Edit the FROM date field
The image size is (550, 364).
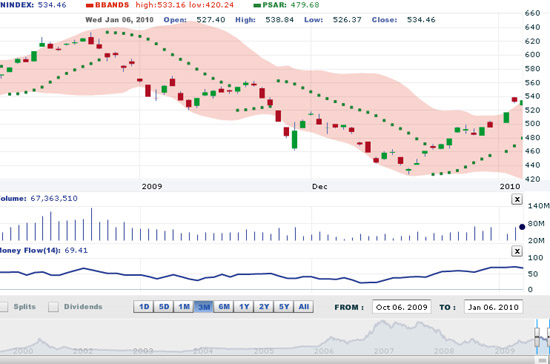[x=402, y=307]
